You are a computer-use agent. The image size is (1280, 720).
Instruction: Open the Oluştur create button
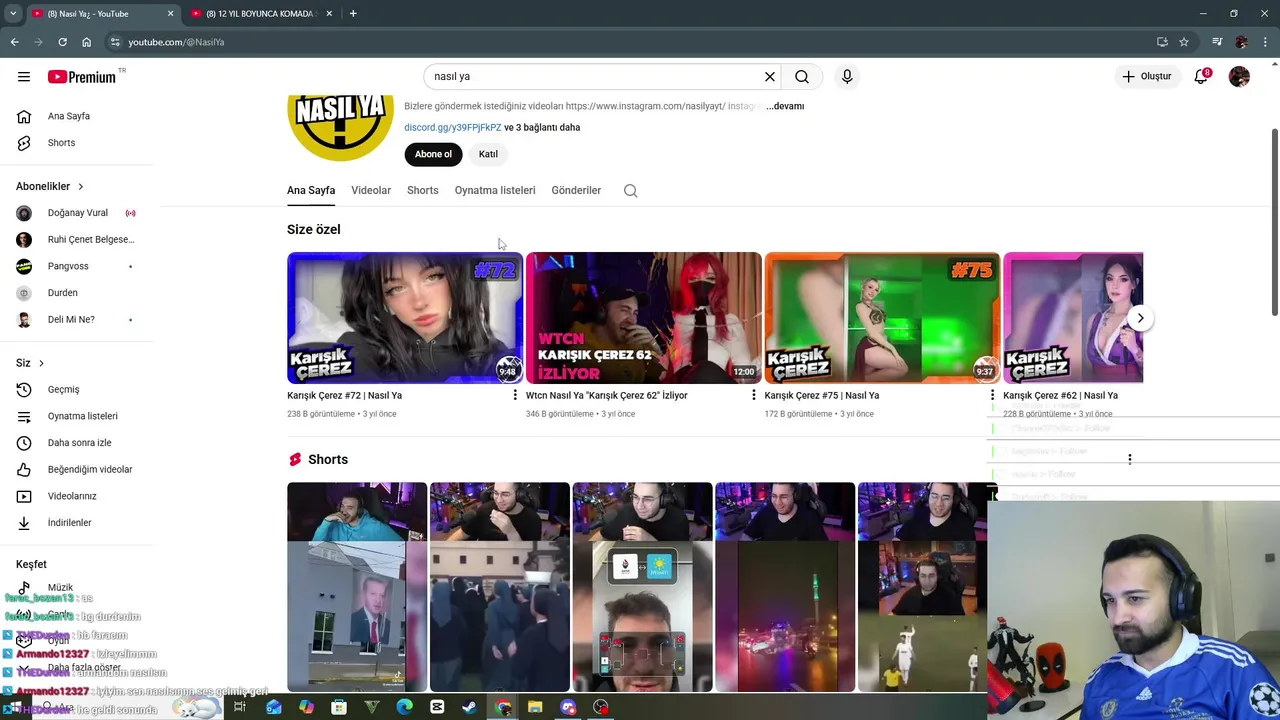pyautogui.click(x=1146, y=77)
